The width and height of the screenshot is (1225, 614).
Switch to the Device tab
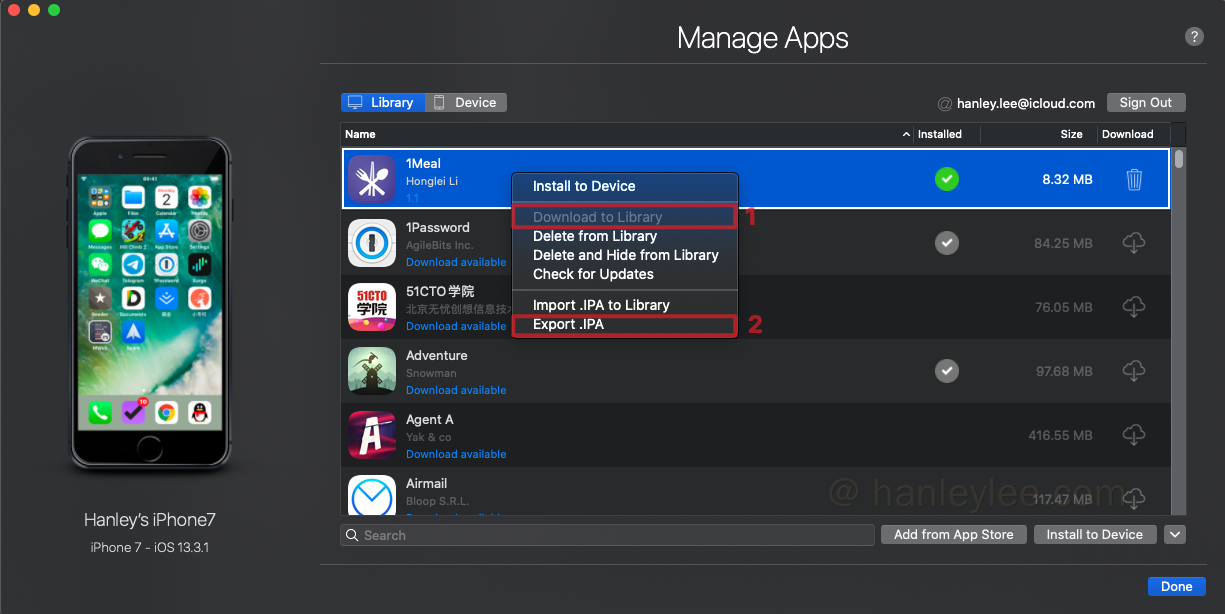466,102
